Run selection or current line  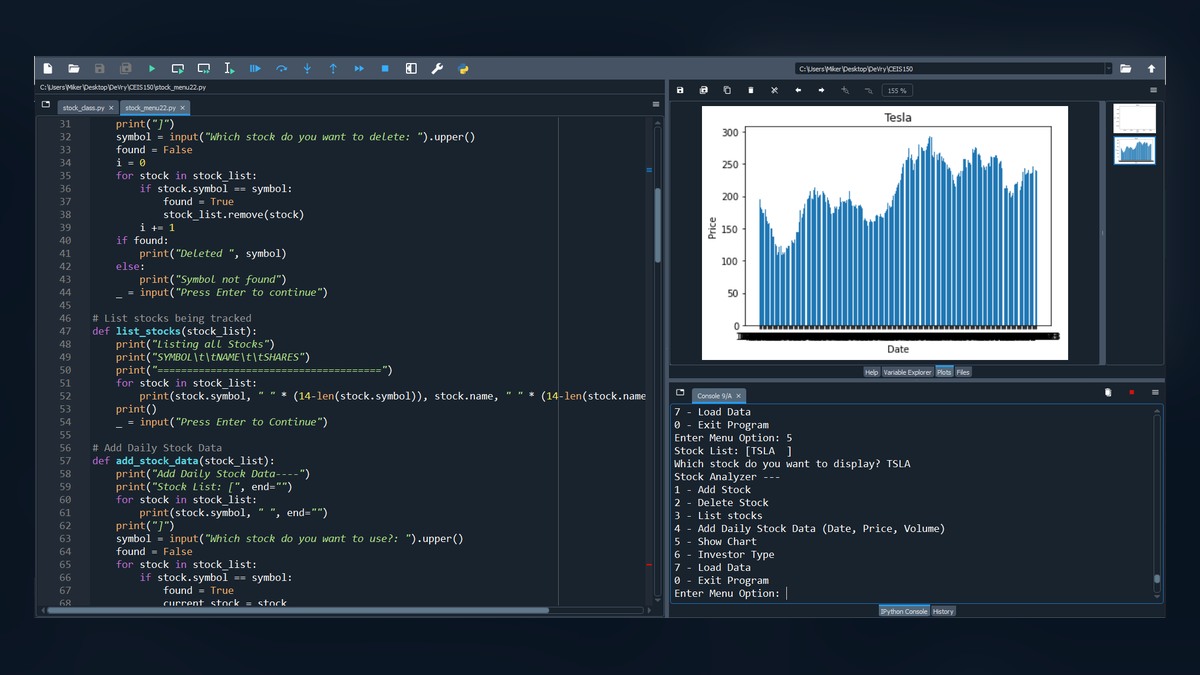pos(229,69)
